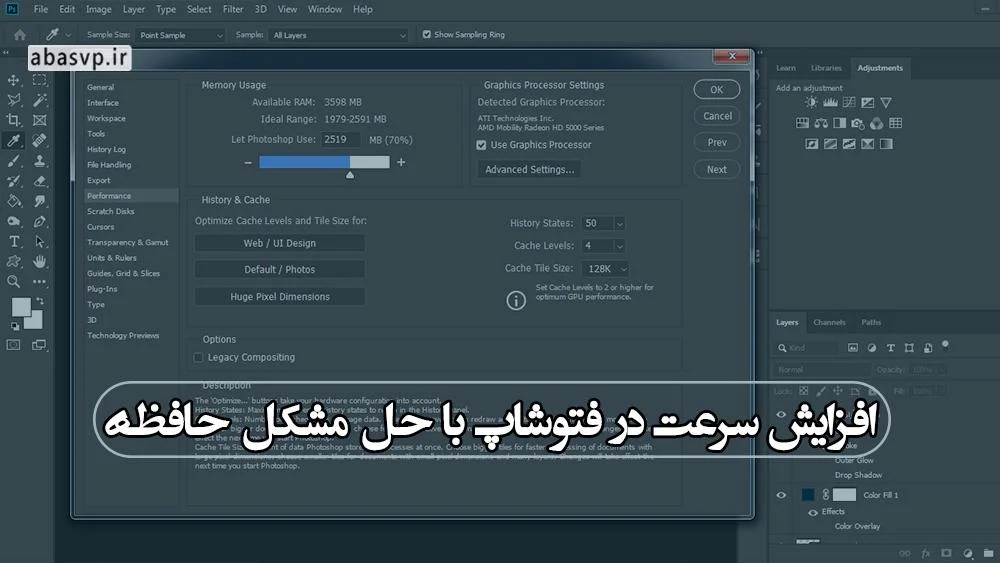
Task: Click the Color Fill 1 layer thumbnail
Action: point(808,495)
